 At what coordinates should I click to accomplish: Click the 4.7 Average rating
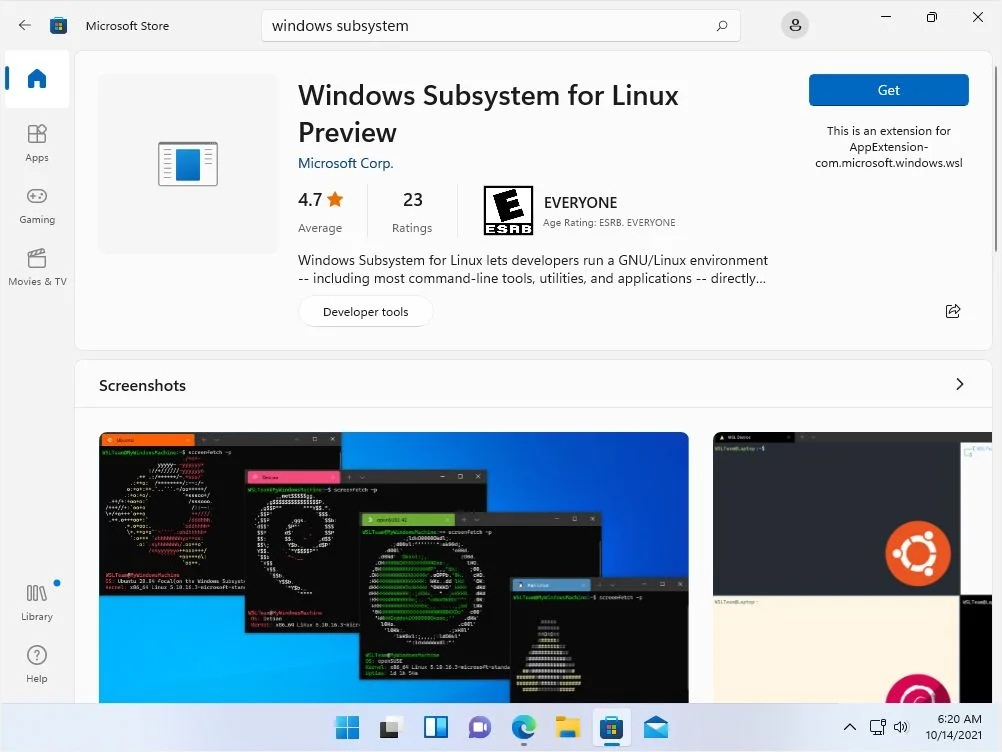pos(320,211)
